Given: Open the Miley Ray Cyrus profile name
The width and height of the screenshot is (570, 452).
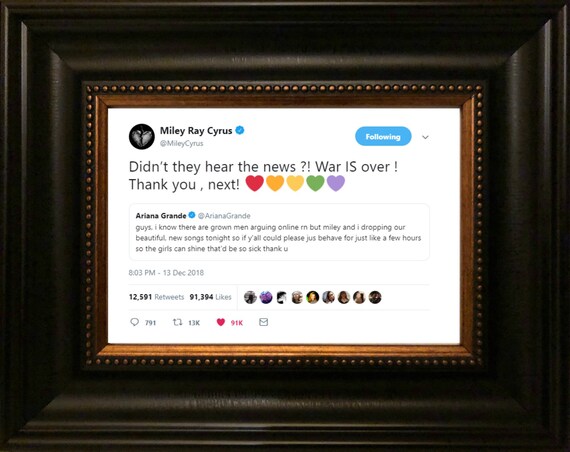Looking at the screenshot, I should pyautogui.click(x=196, y=131).
